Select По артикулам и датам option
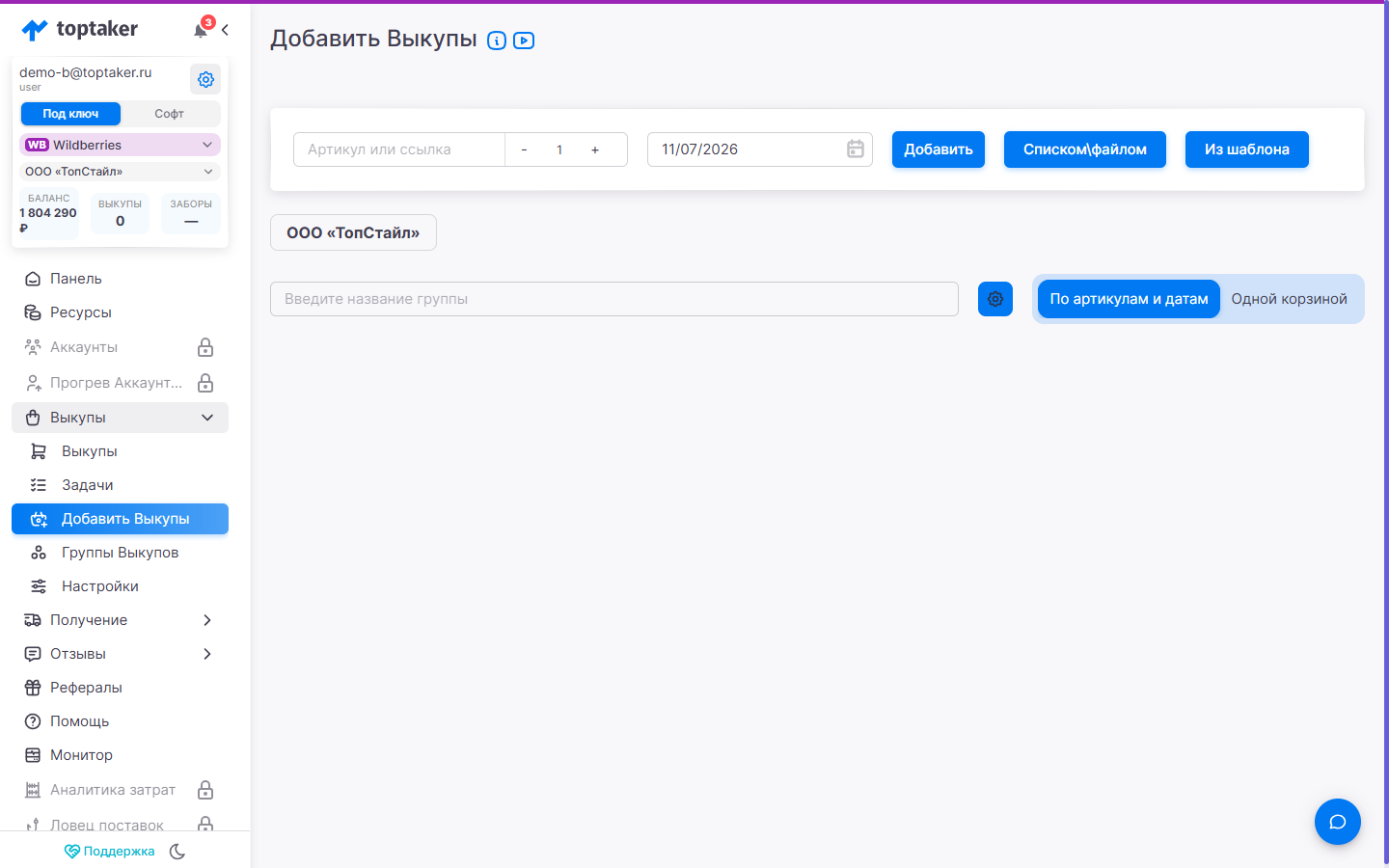1389x868 pixels. point(1129,299)
